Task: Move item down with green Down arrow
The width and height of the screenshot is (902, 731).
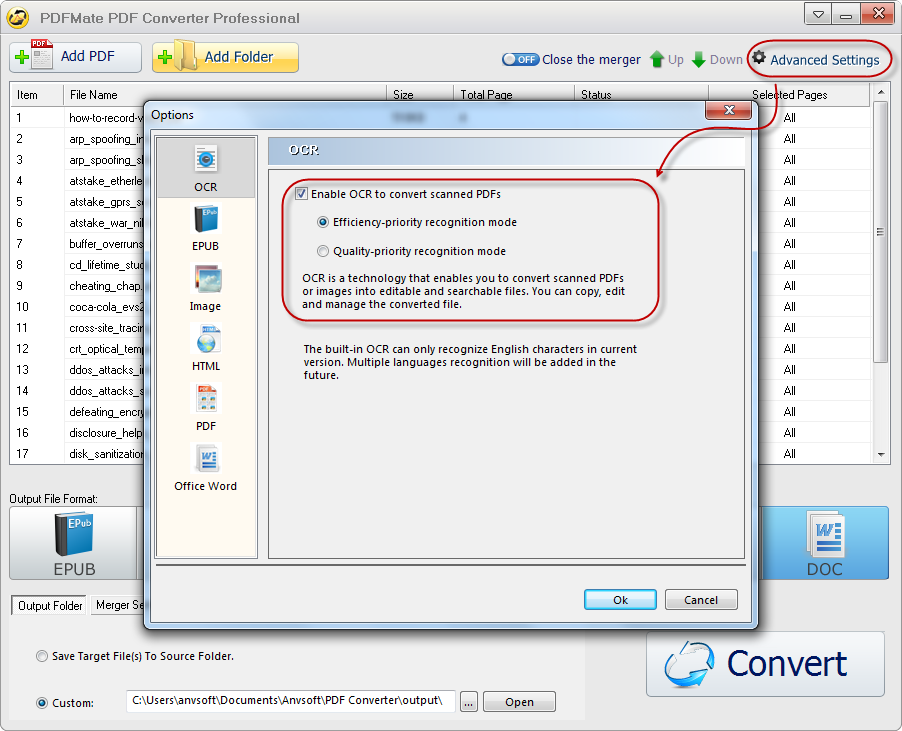Action: click(x=717, y=59)
